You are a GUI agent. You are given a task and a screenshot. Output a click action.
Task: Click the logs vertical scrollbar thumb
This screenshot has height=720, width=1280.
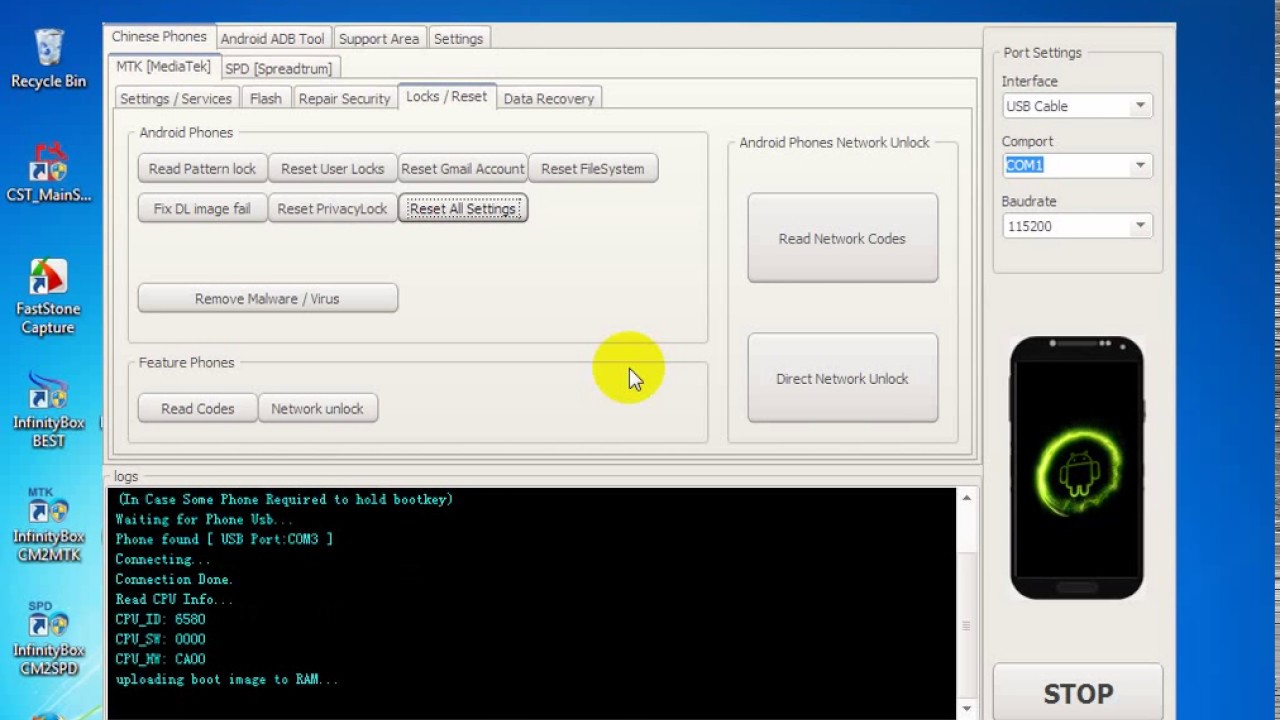(x=966, y=626)
